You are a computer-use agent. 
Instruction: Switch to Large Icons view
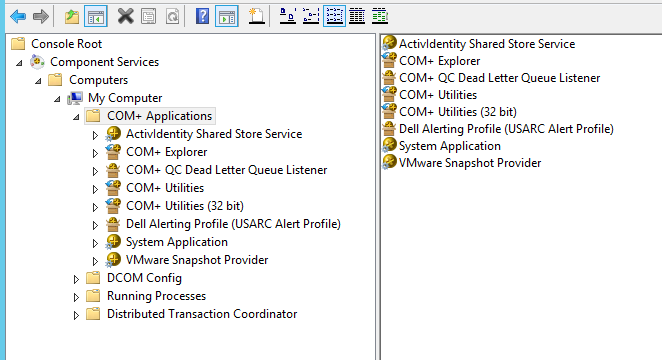click(x=288, y=16)
